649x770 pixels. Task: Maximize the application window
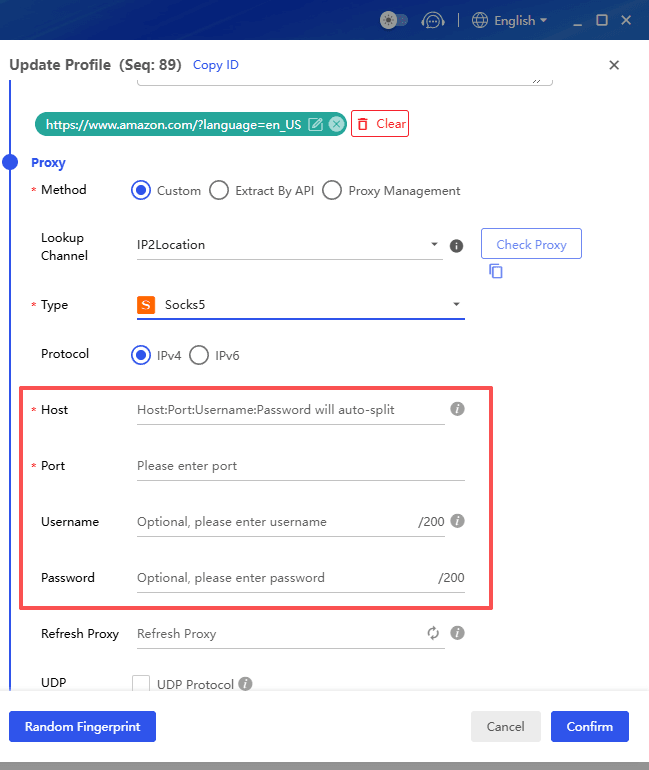point(602,20)
